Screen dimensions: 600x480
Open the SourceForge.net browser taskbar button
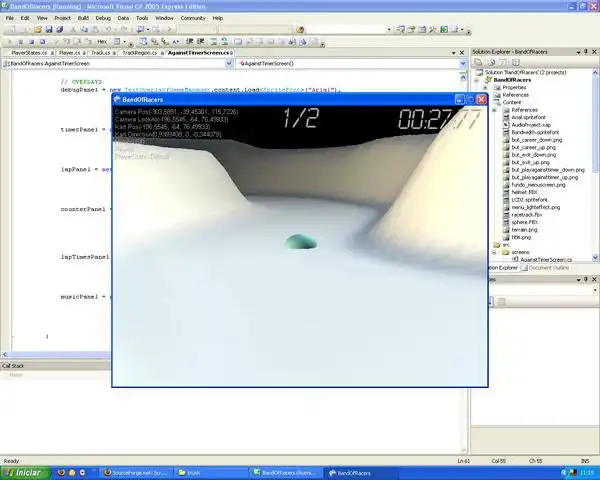(136, 473)
